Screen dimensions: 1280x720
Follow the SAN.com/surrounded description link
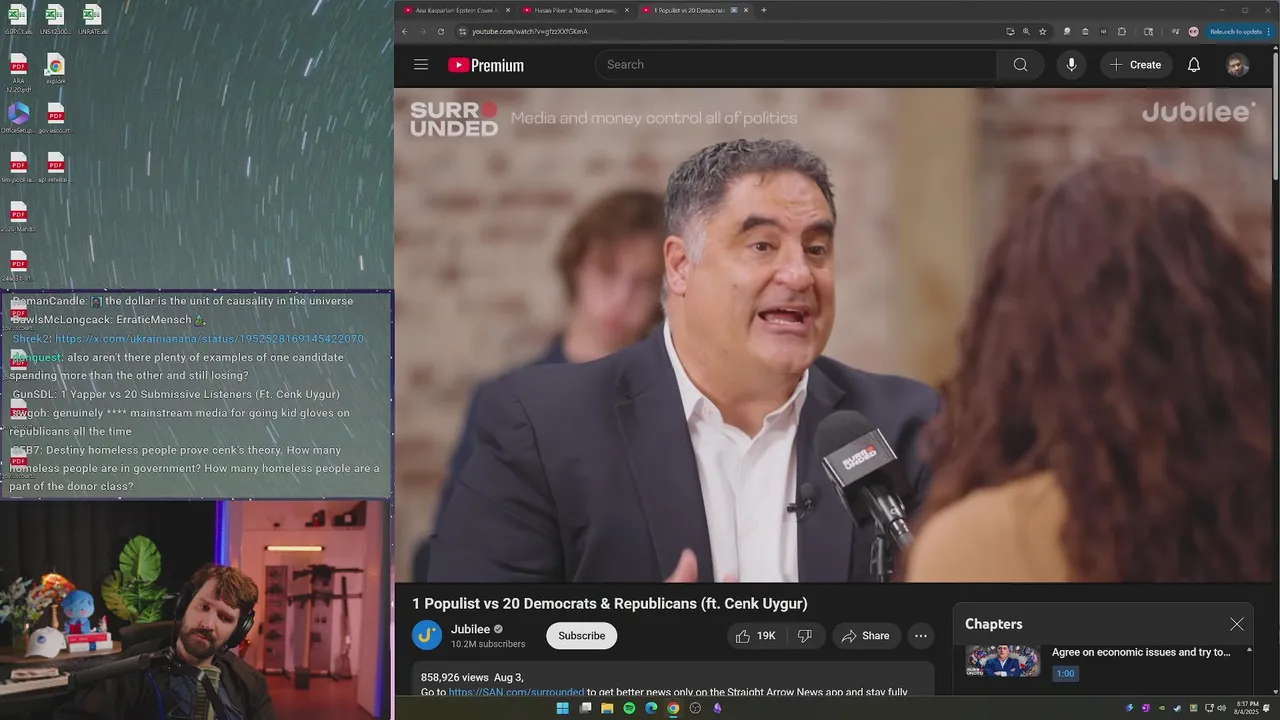click(516, 692)
